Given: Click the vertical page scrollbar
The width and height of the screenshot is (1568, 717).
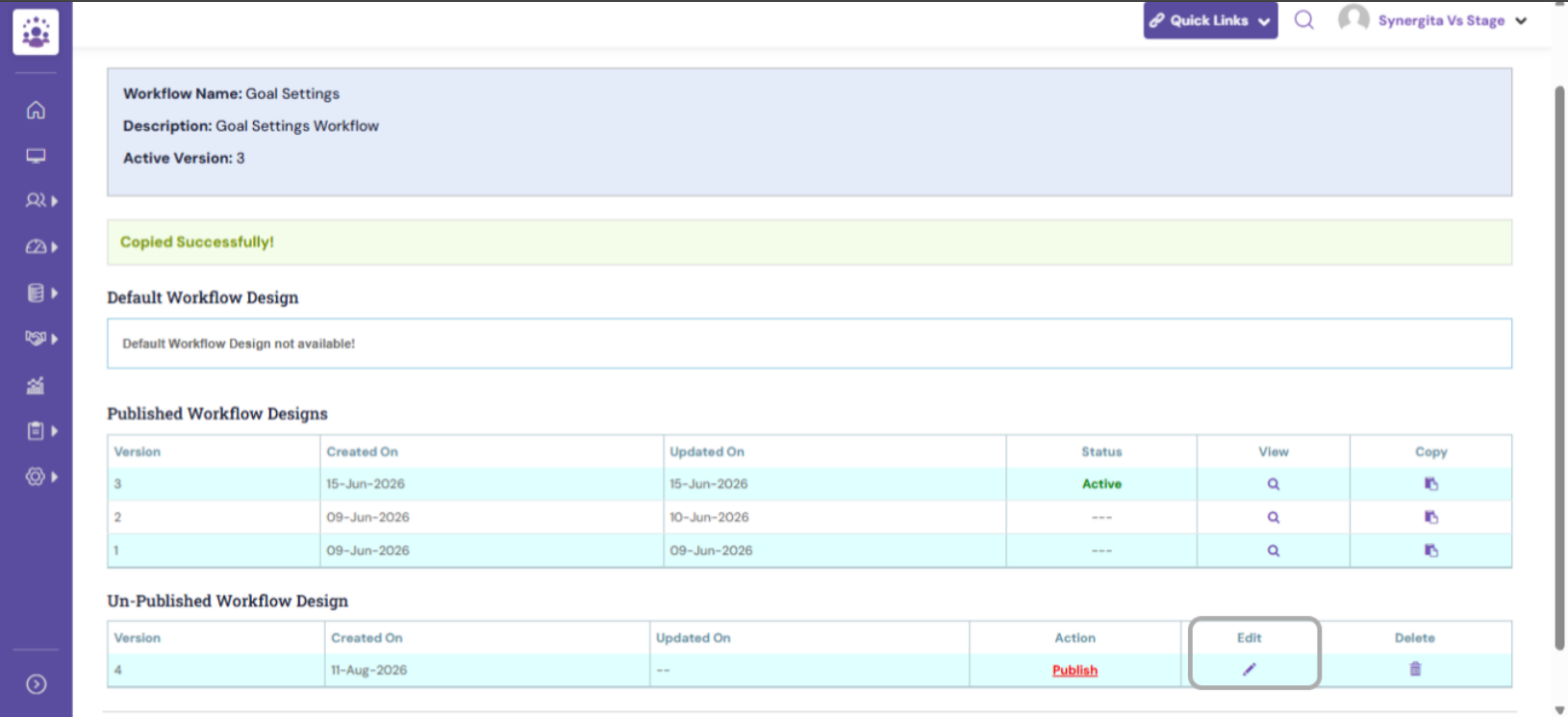Looking at the screenshot, I should 1559,368.
